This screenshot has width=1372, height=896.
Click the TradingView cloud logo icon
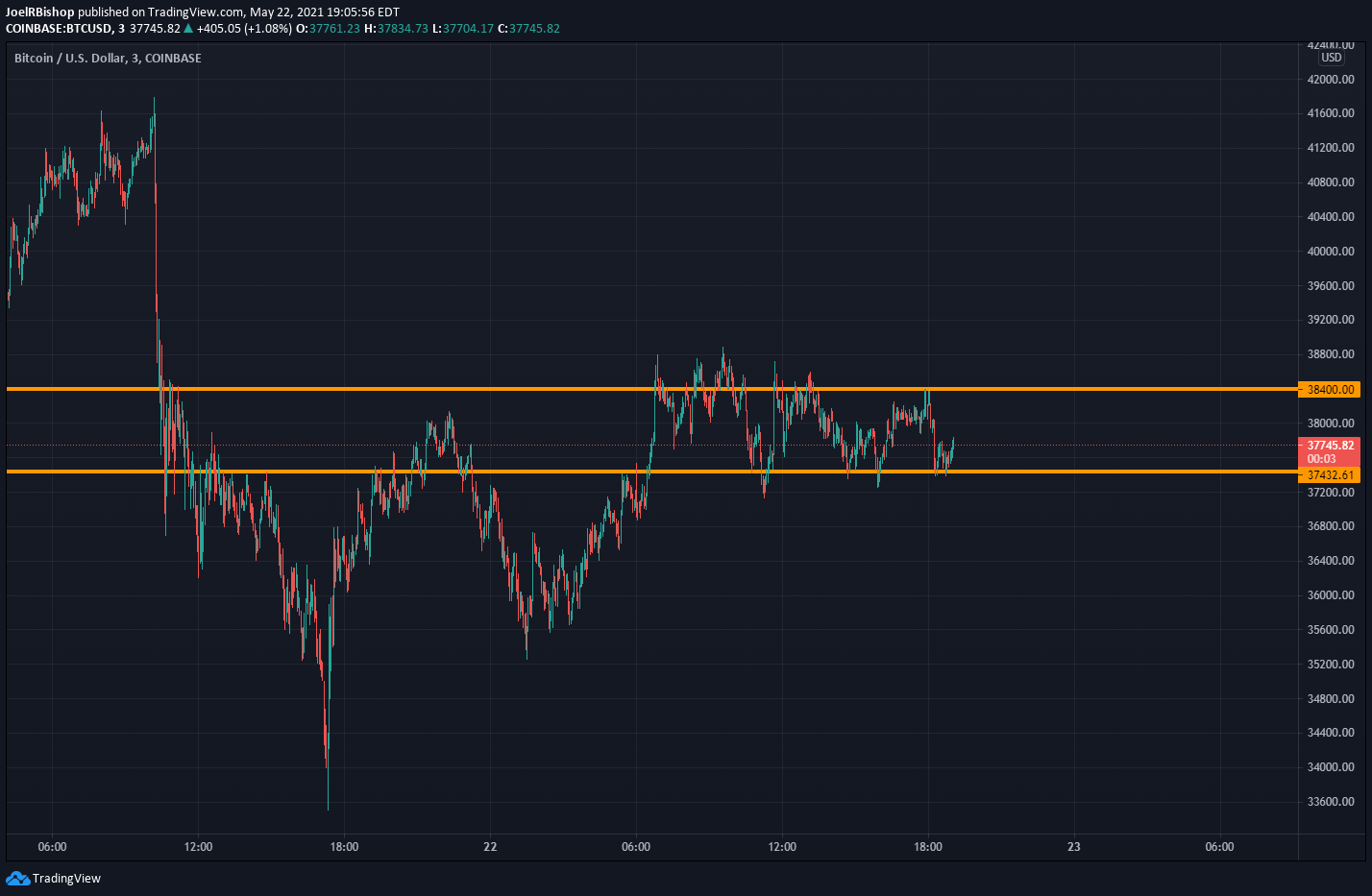point(17,878)
